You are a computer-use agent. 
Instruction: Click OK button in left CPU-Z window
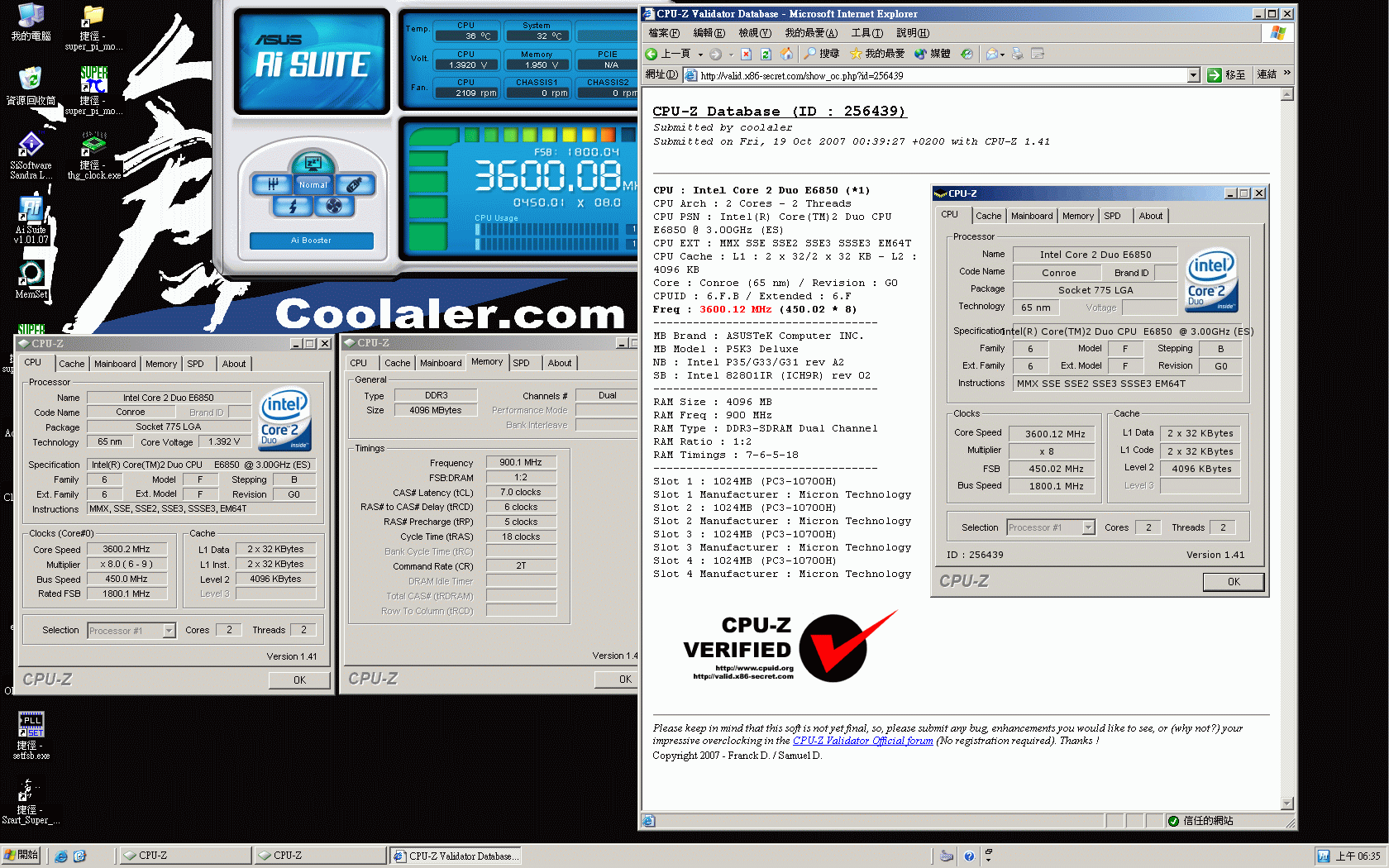click(x=299, y=680)
